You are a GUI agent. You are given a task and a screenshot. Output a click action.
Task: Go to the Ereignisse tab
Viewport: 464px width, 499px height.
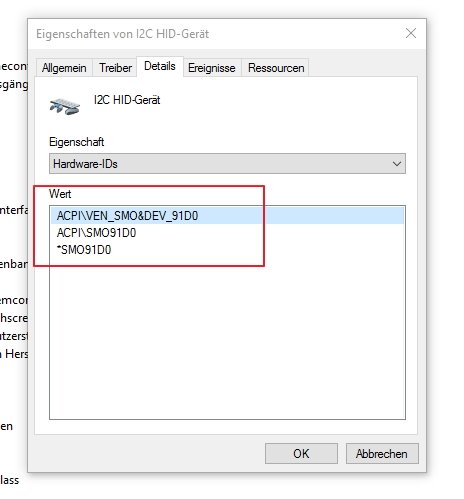tap(212, 68)
